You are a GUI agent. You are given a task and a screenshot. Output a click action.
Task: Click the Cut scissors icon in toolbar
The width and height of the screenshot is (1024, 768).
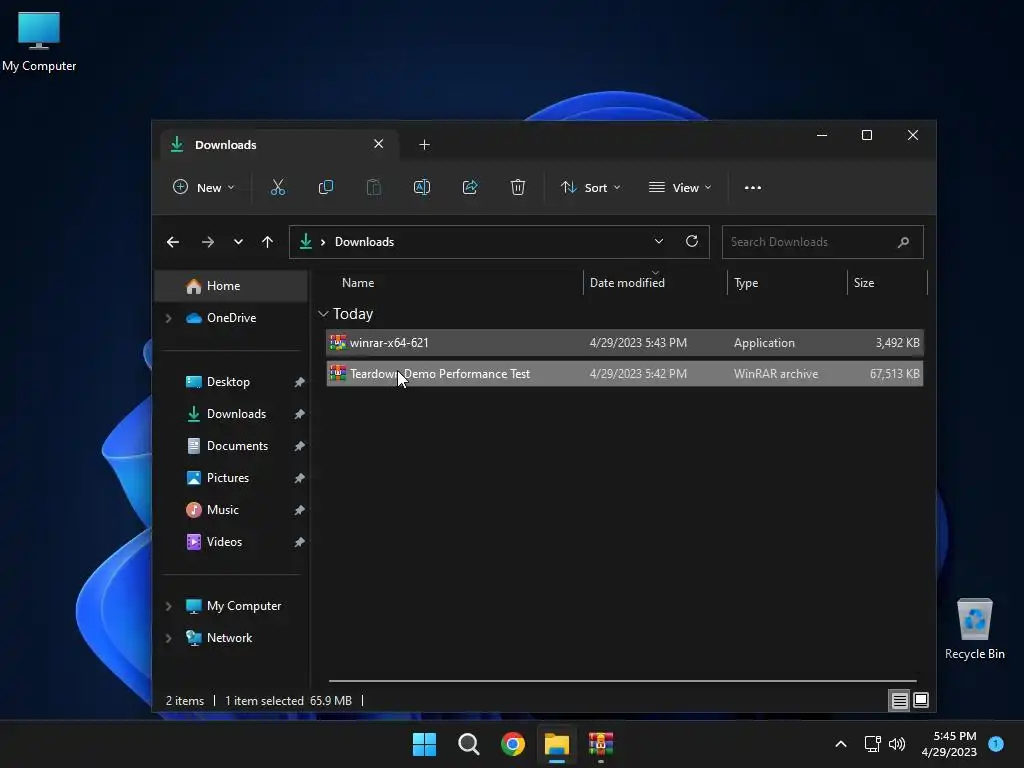278,187
